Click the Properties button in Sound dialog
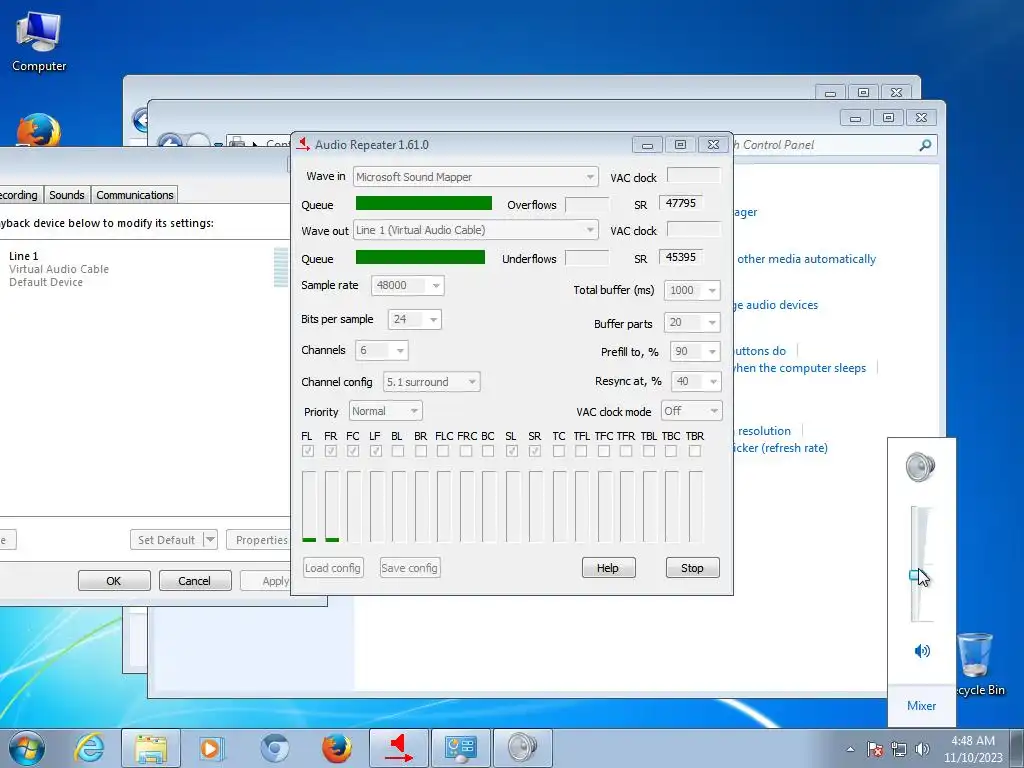Screen dimensions: 1024x768 tap(259, 540)
